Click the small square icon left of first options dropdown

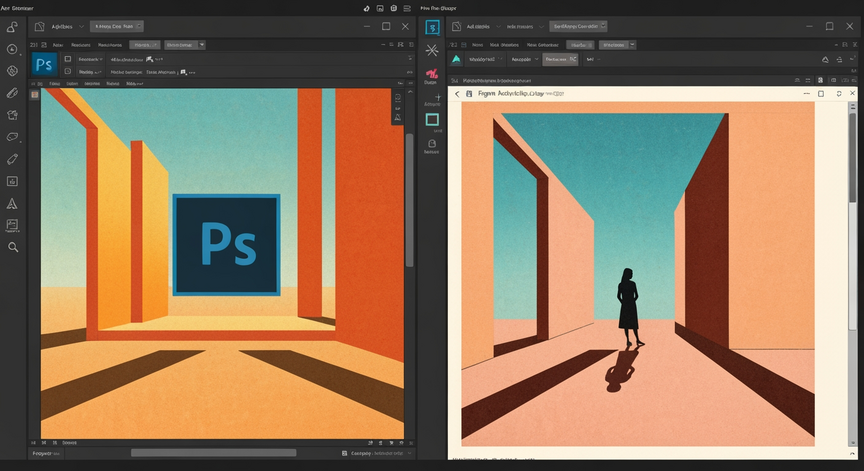[x=68, y=59]
